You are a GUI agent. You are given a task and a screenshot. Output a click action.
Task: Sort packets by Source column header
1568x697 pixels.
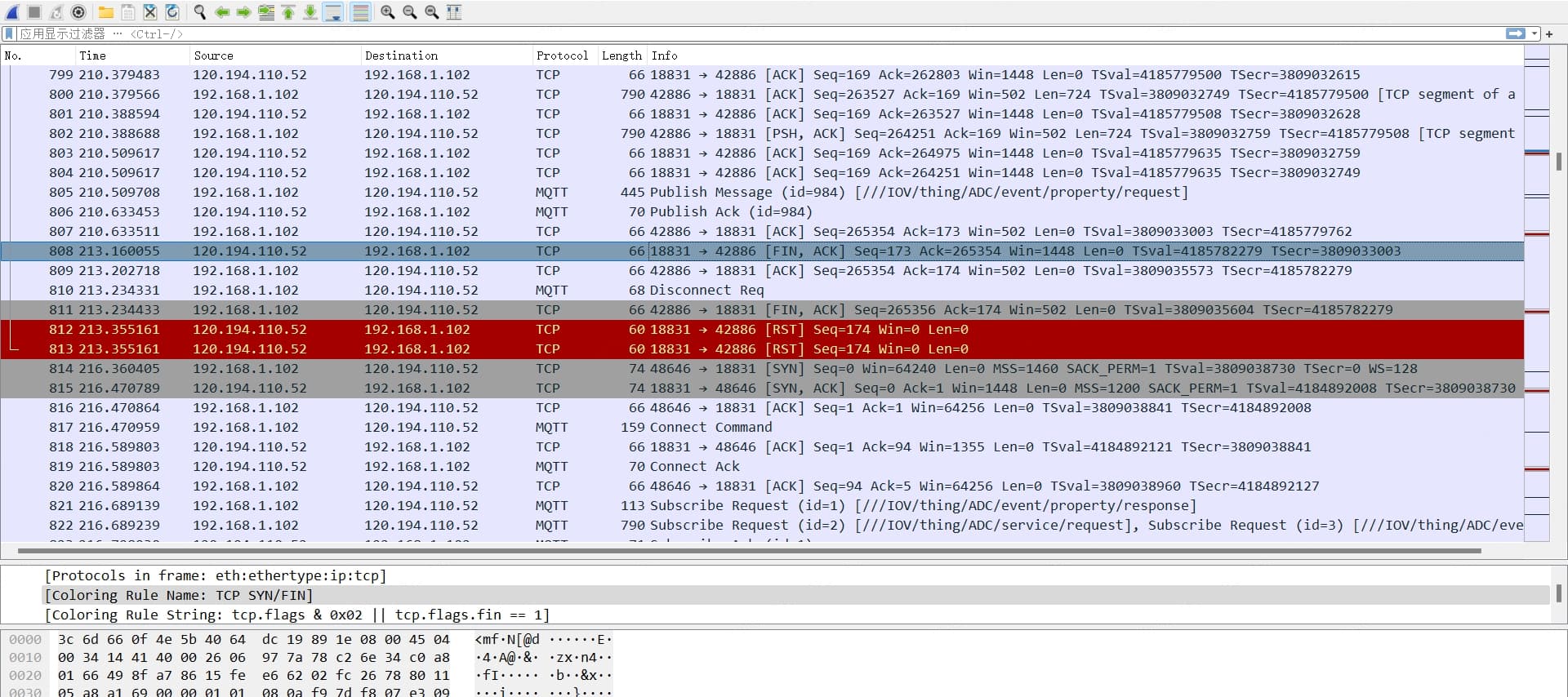pyautogui.click(x=213, y=55)
